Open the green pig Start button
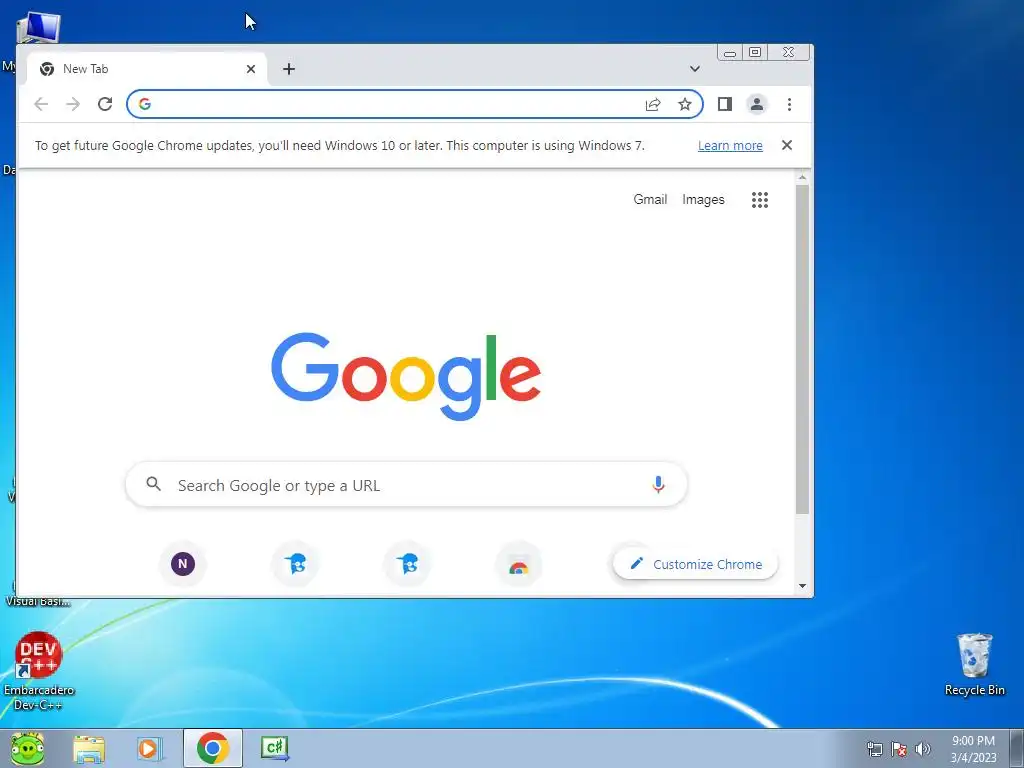1024x768 pixels. [x=27, y=748]
